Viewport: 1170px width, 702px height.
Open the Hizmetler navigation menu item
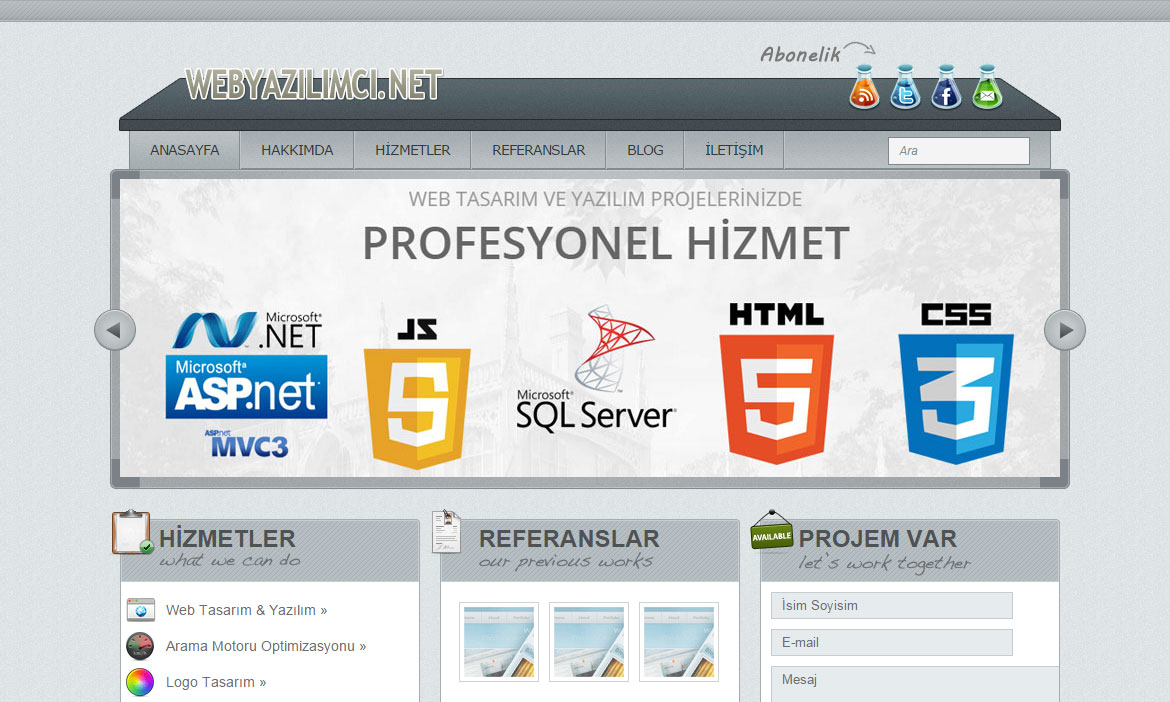(x=413, y=150)
